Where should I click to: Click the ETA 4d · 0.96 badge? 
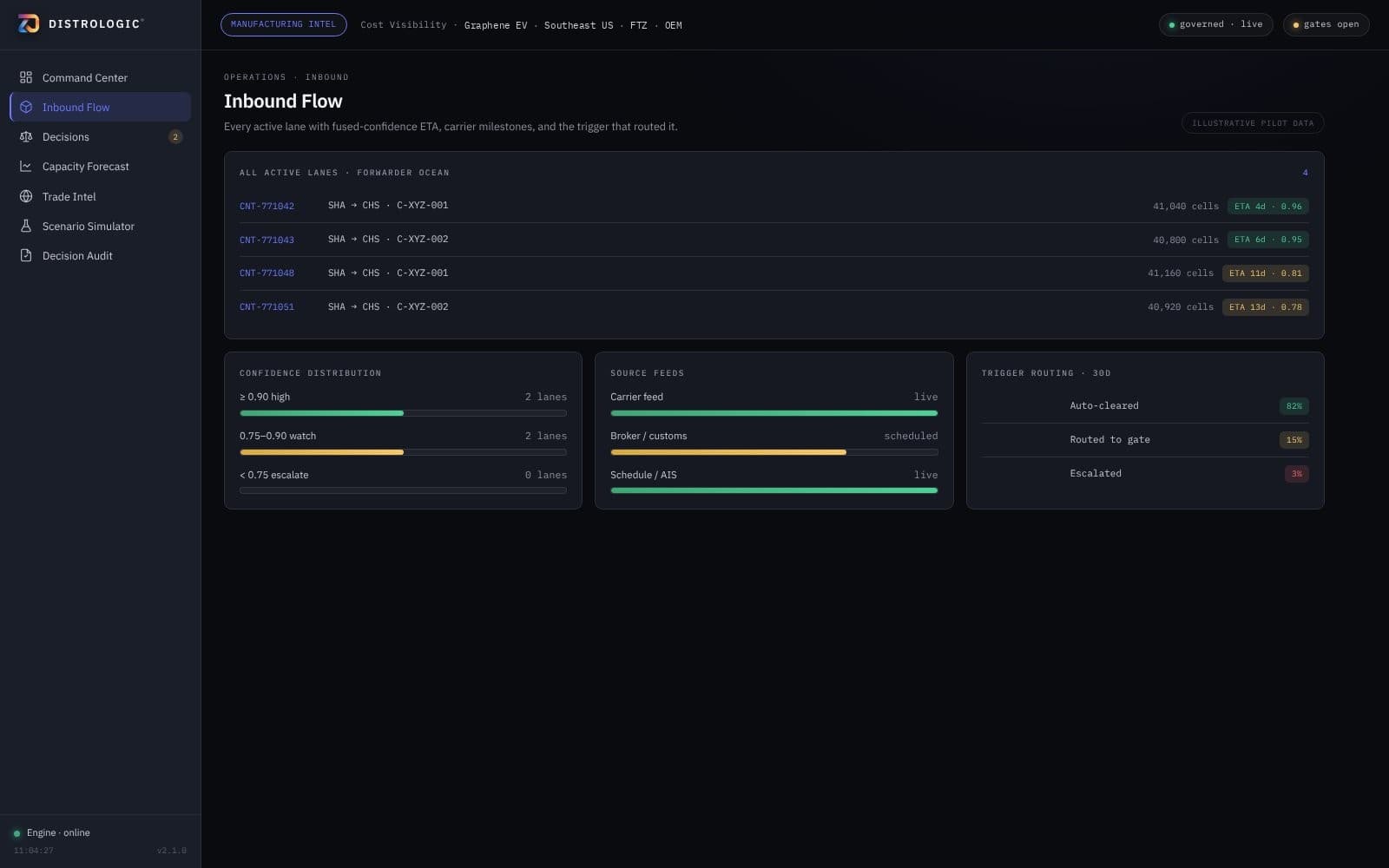(x=1267, y=207)
